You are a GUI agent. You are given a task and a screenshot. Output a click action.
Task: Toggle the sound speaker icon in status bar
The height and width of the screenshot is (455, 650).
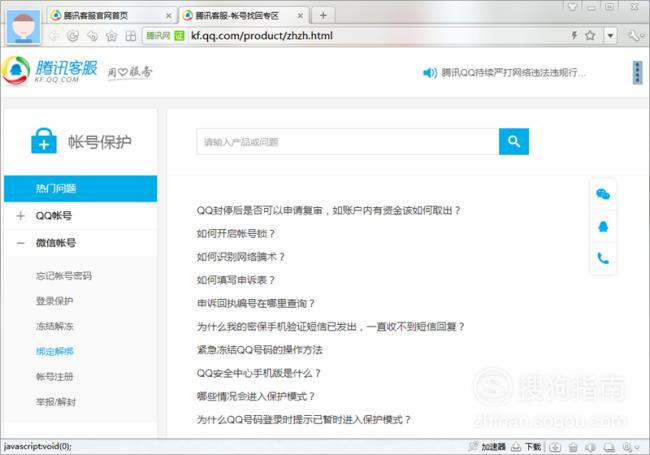click(x=590, y=447)
